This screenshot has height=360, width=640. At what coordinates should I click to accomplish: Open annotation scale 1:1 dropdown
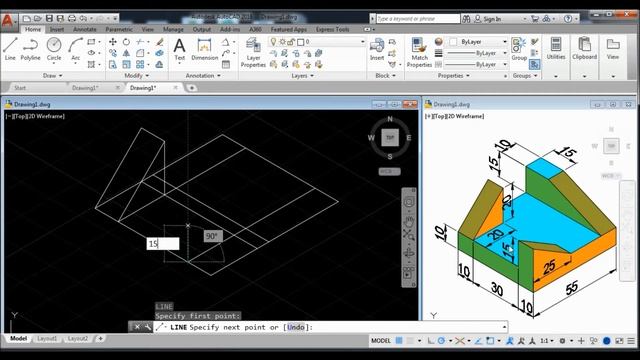547,340
